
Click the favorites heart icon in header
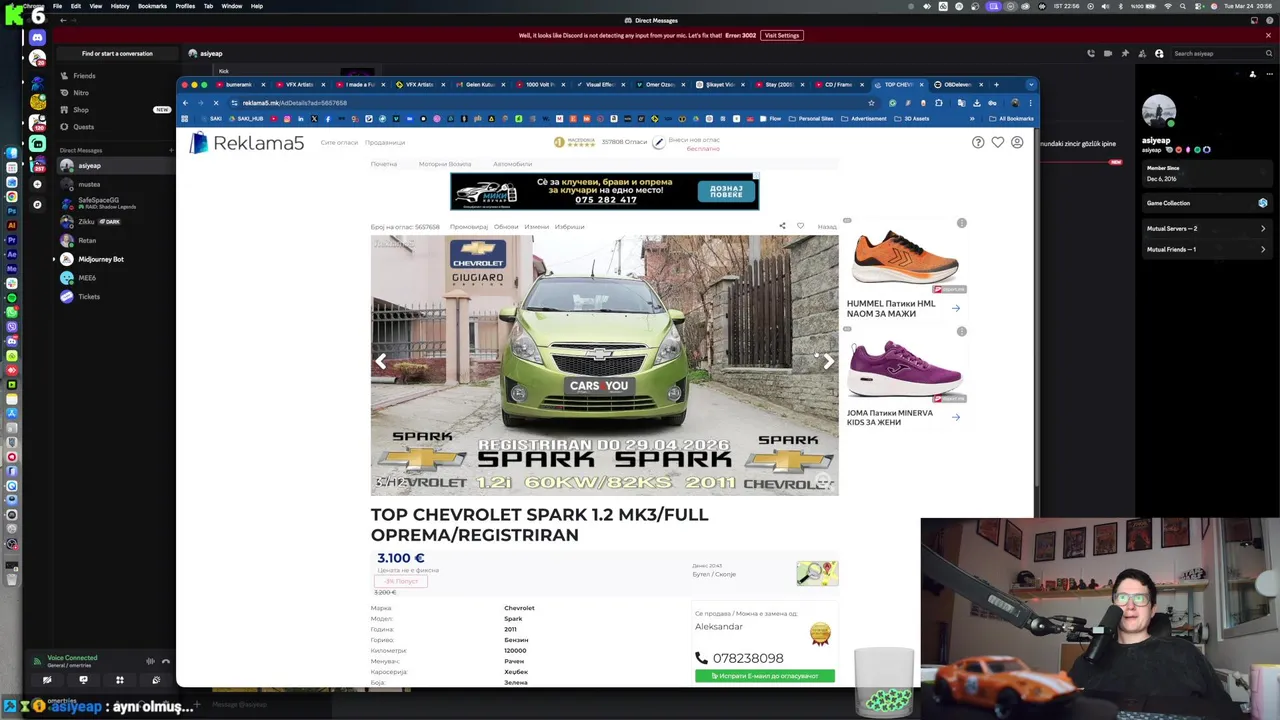[997, 143]
